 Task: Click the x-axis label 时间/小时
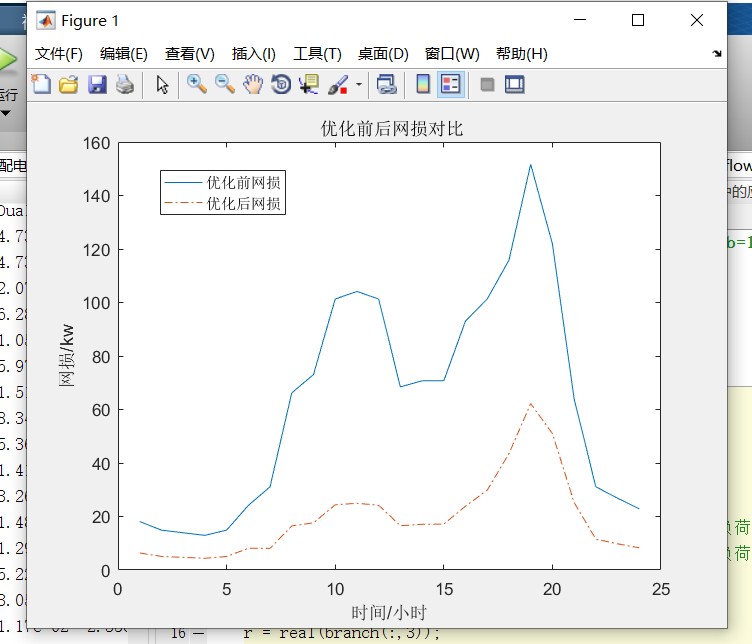pyautogui.click(x=389, y=612)
